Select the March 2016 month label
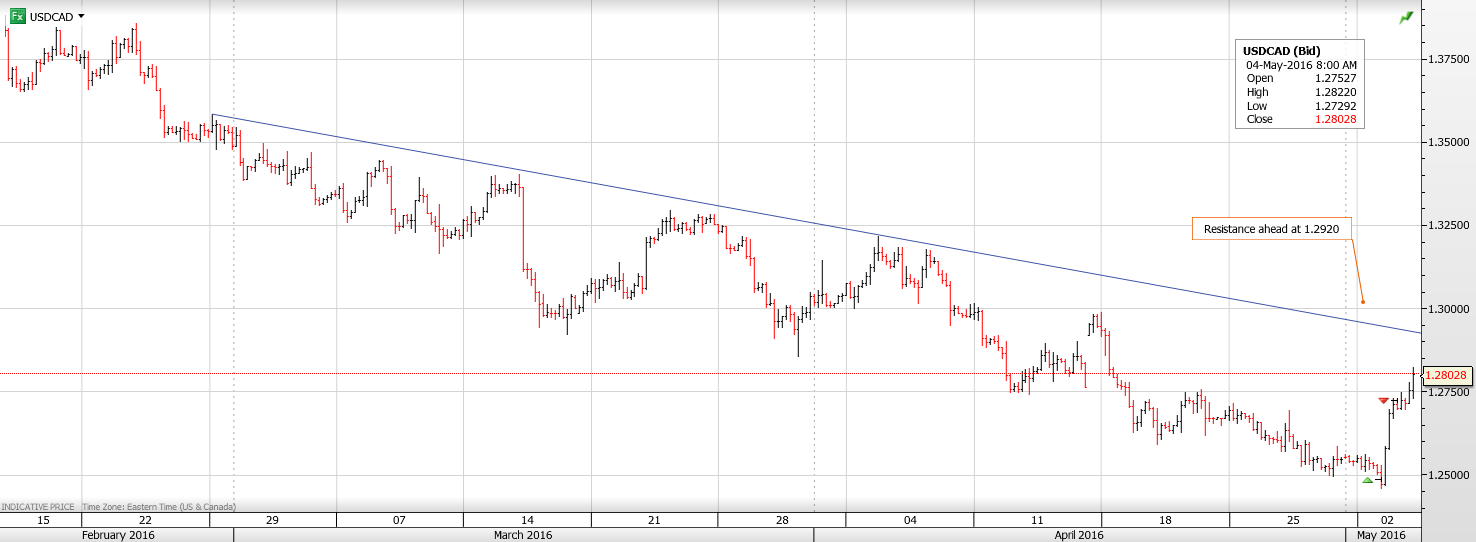Viewport: 1476px width, 542px height. pyautogui.click(x=523, y=535)
